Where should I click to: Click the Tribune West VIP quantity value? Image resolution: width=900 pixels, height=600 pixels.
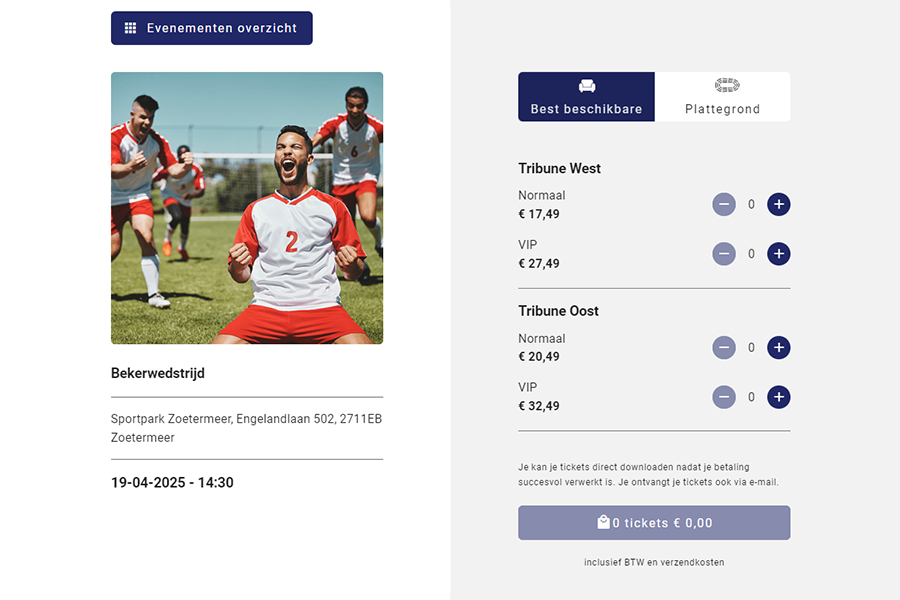click(751, 254)
